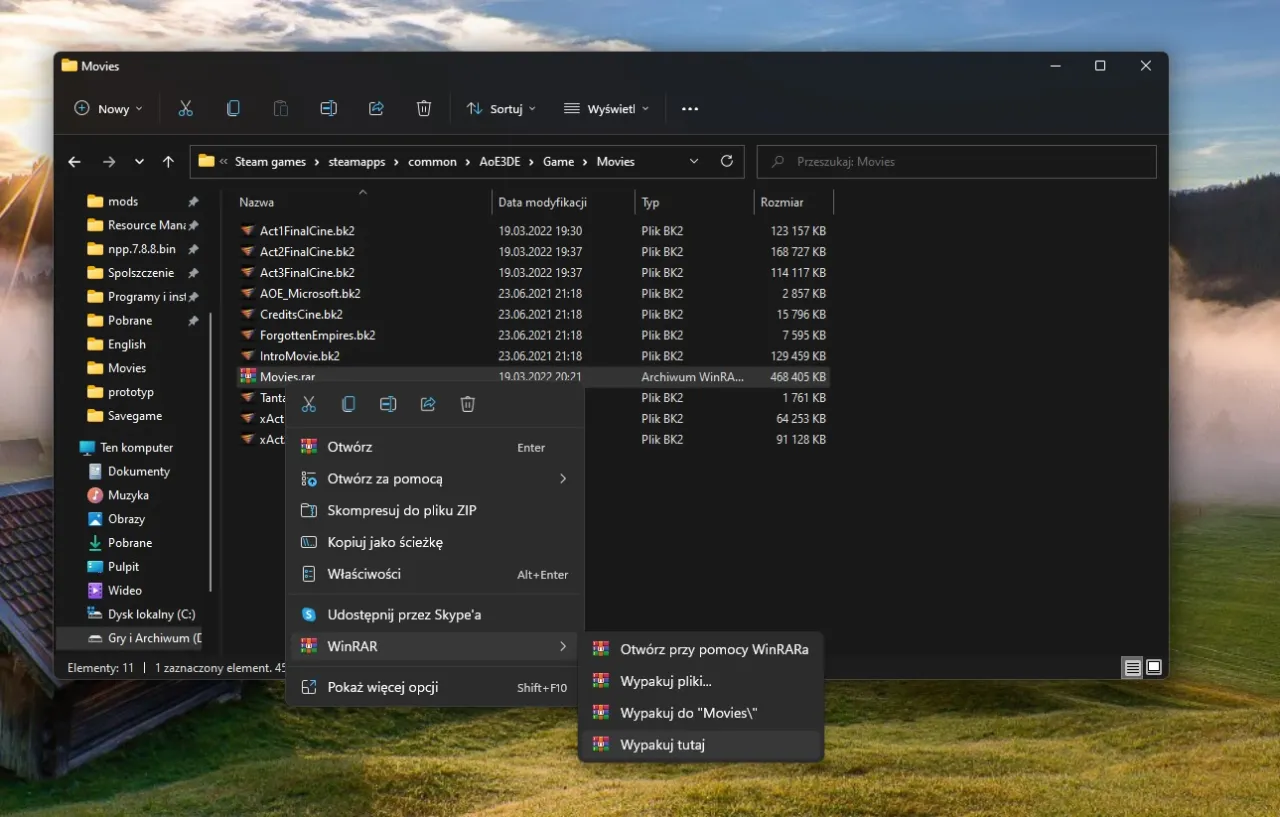1280x817 pixels.
Task: Refresh the current folder view
Action: (x=727, y=161)
